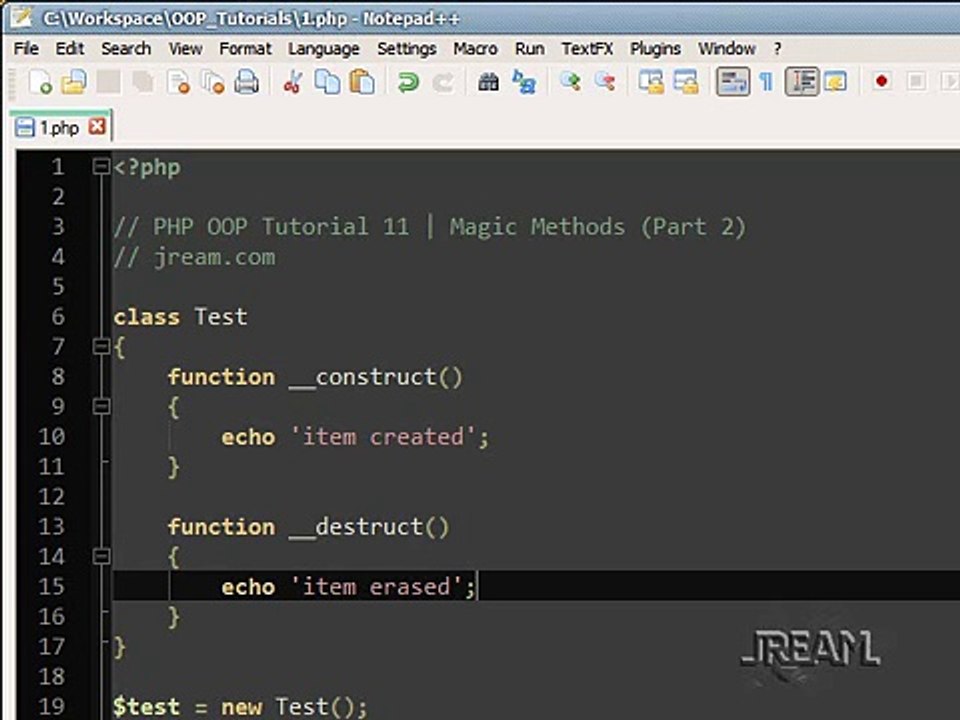
Task: Click the comment text jream.com on line 4
Action: tap(214, 257)
